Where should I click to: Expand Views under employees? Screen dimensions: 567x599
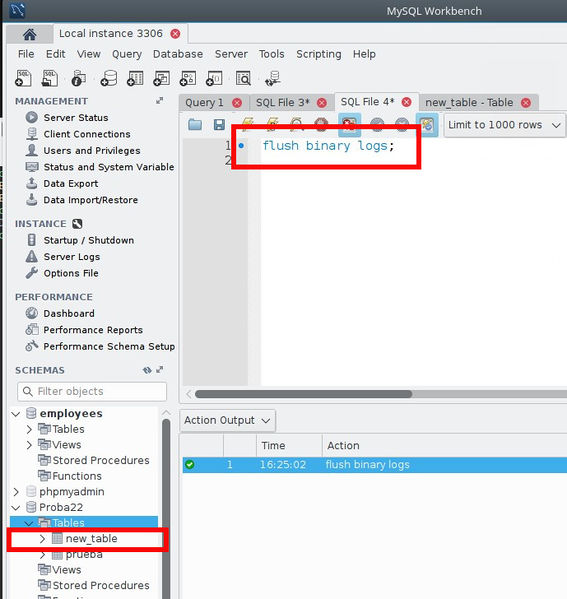[x=29, y=445]
